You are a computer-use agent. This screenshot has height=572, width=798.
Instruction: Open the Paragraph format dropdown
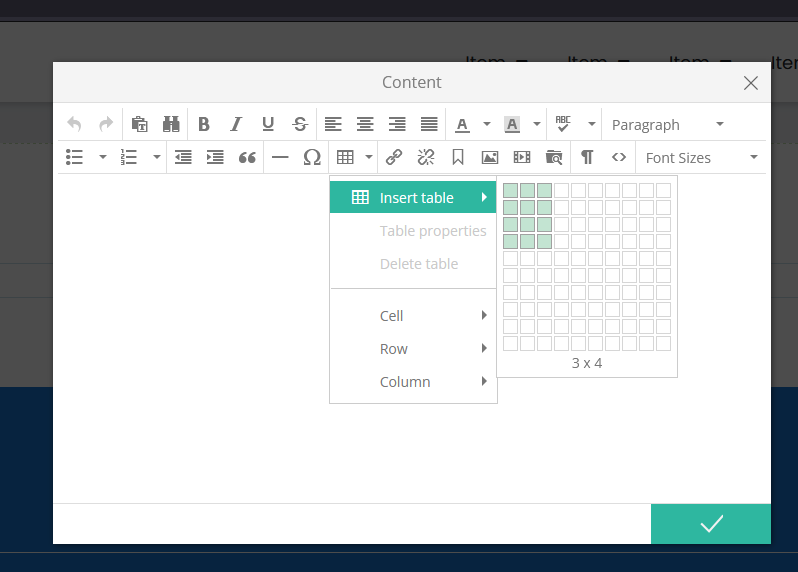coord(668,125)
